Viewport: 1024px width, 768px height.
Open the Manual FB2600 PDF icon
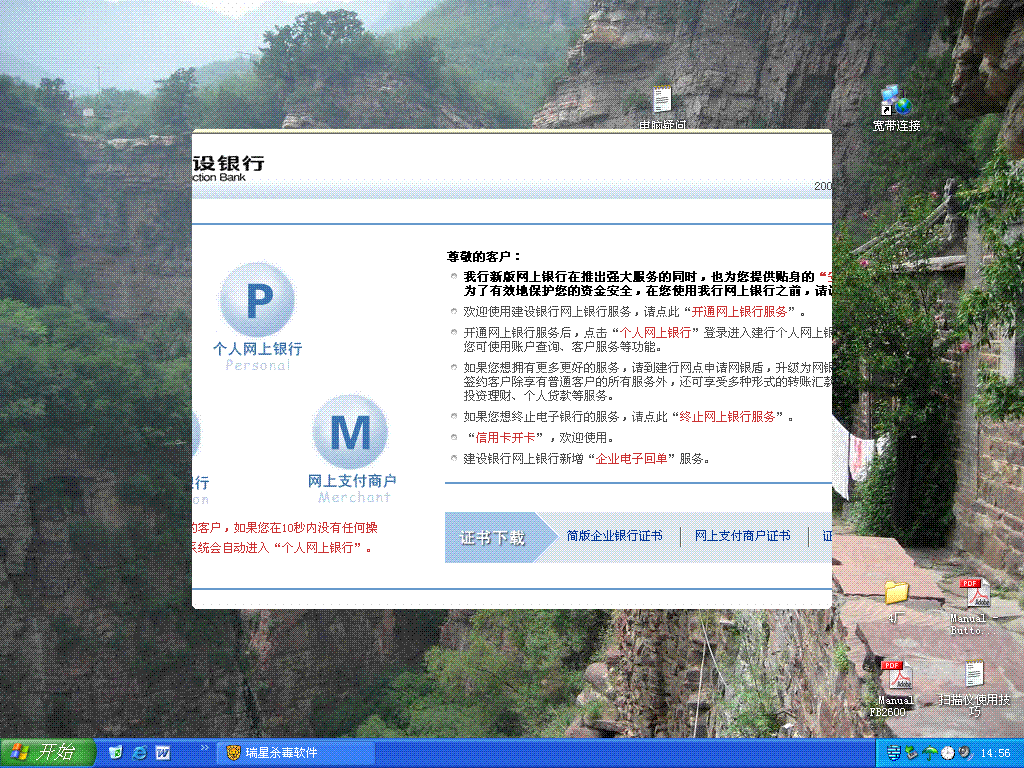(x=895, y=688)
